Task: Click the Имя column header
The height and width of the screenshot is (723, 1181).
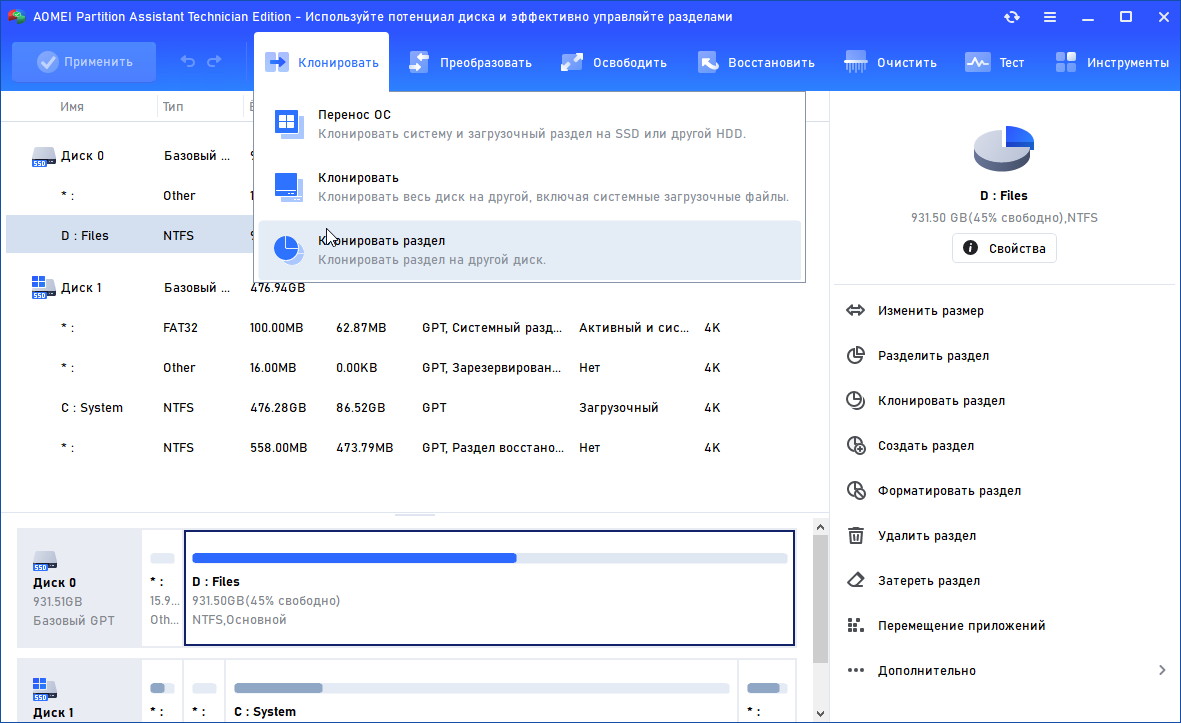Action: coord(72,106)
